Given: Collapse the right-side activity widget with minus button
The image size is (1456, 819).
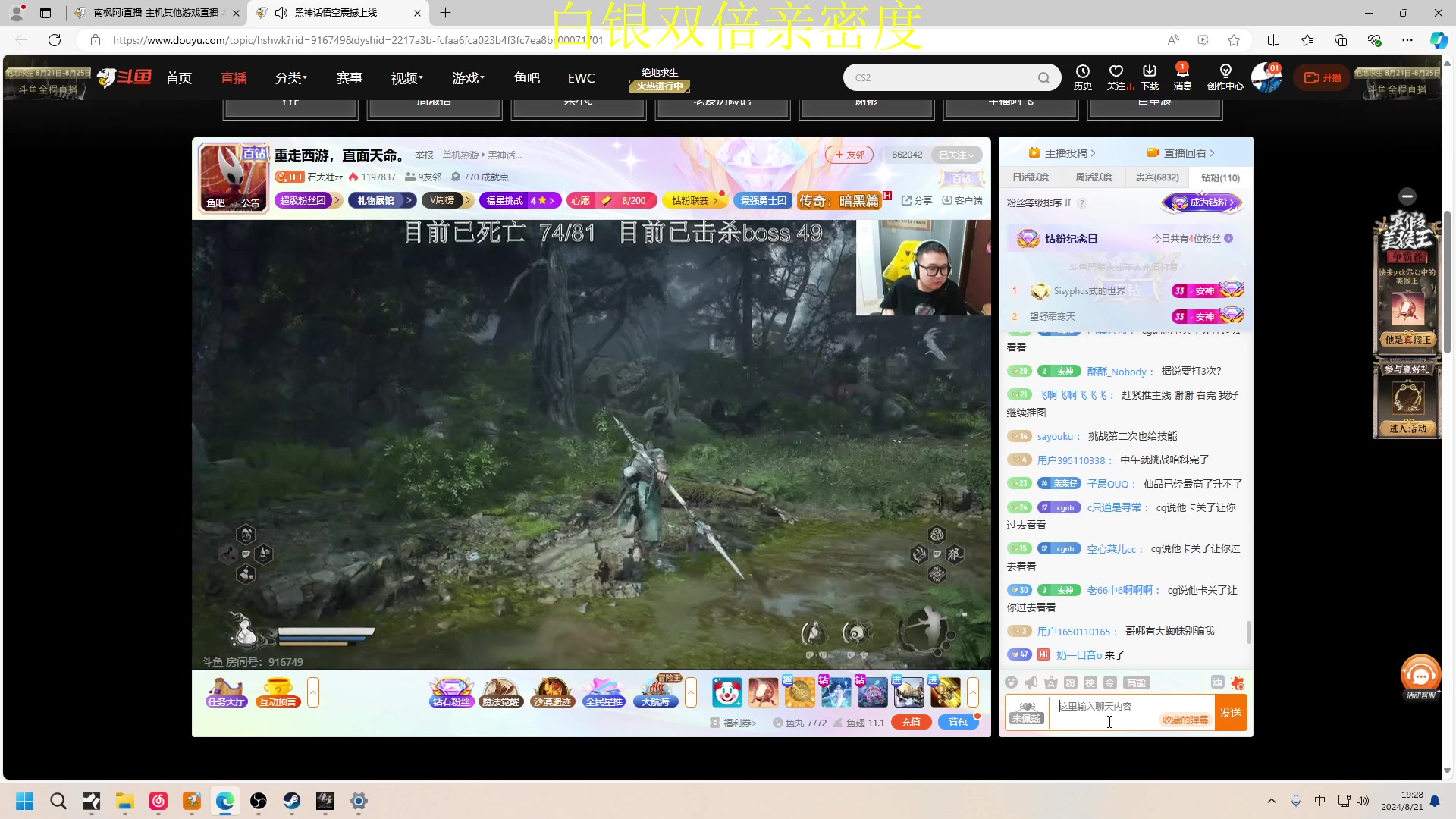Looking at the screenshot, I should (1407, 196).
